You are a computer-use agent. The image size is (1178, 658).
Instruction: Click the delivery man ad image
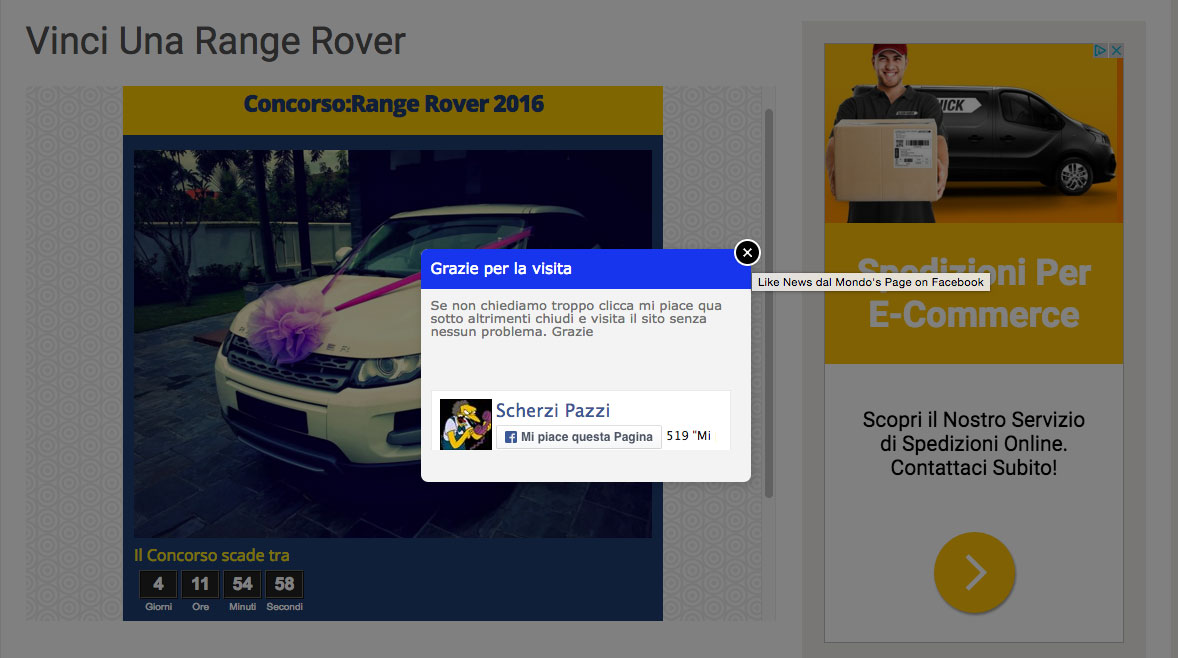pyautogui.click(x=974, y=133)
